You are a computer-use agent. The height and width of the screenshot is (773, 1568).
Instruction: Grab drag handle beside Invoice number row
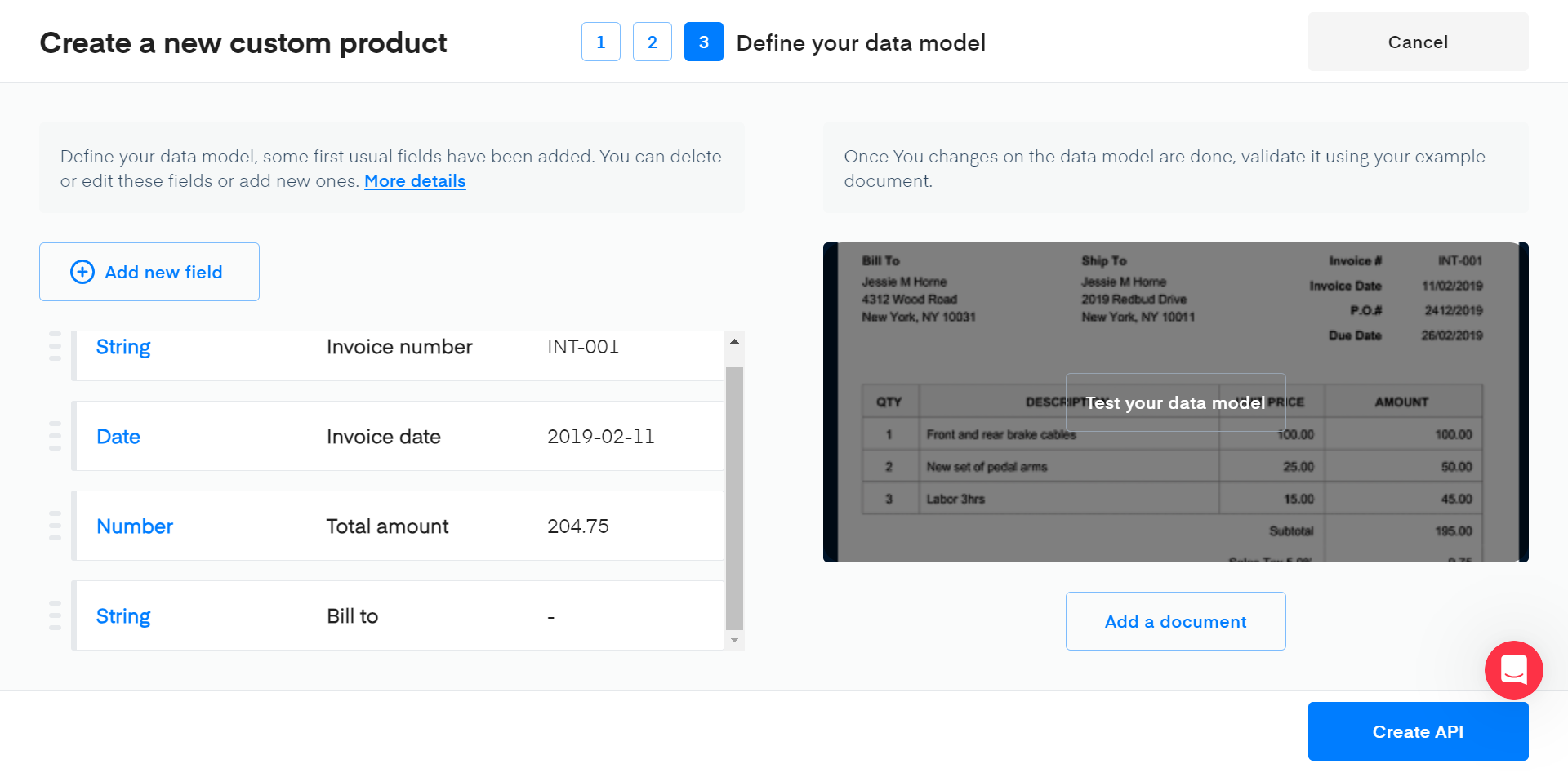(x=55, y=346)
